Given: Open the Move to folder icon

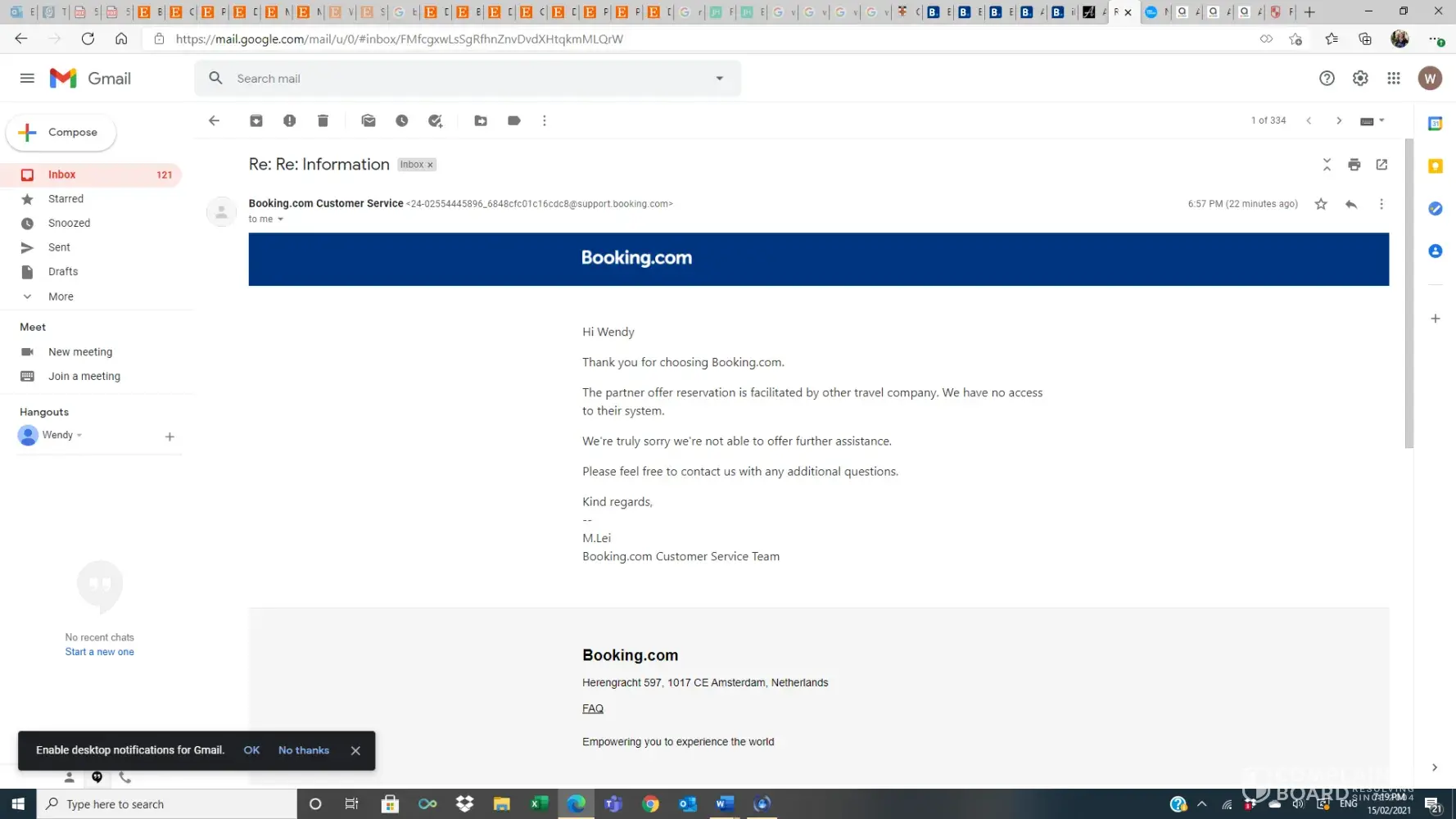Looking at the screenshot, I should pyautogui.click(x=481, y=120).
